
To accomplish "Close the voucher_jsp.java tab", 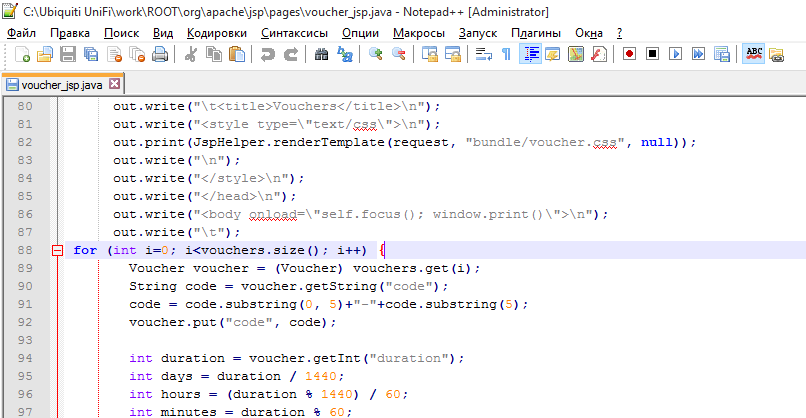I will click(x=114, y=84).
